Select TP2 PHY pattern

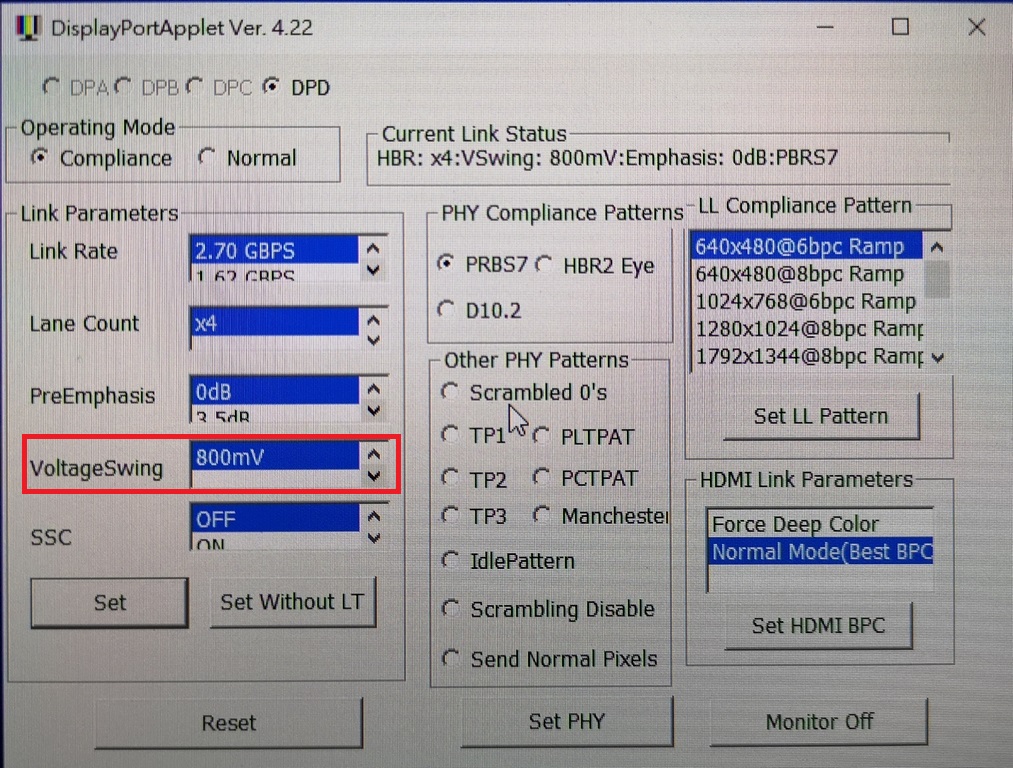[450, 478]
